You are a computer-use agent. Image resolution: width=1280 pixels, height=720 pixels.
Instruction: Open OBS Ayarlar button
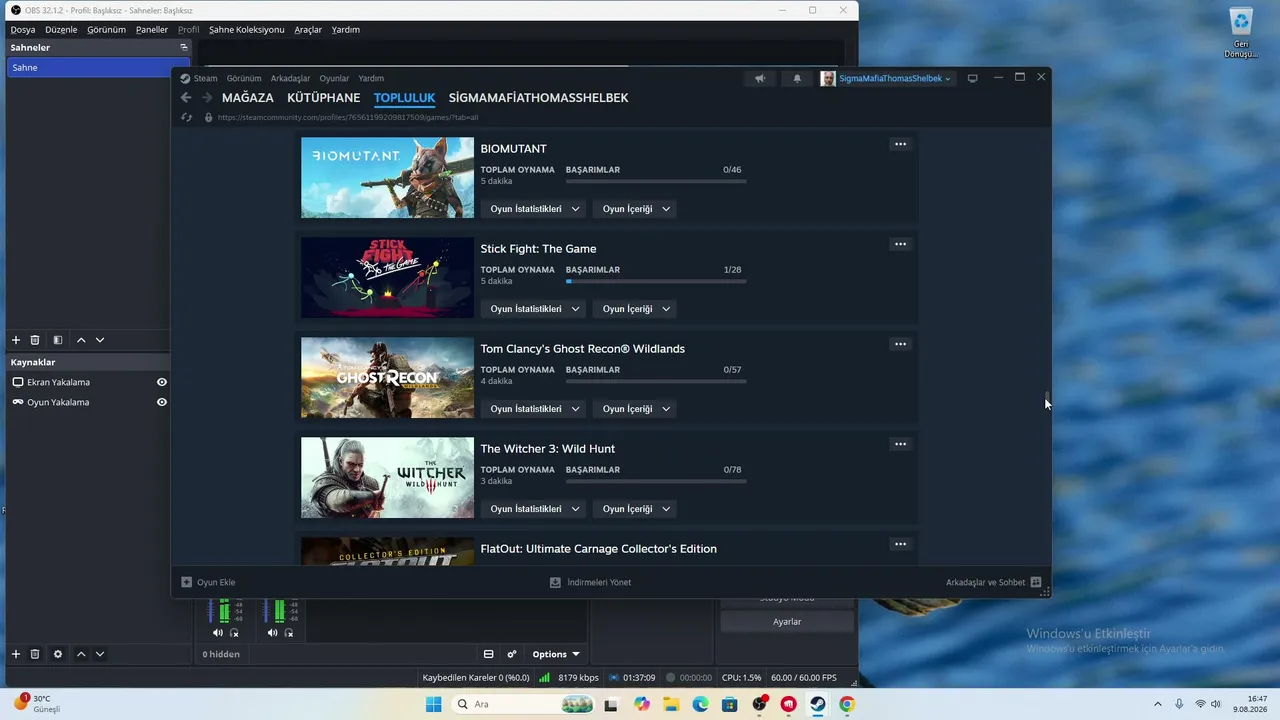coord(787,622)
